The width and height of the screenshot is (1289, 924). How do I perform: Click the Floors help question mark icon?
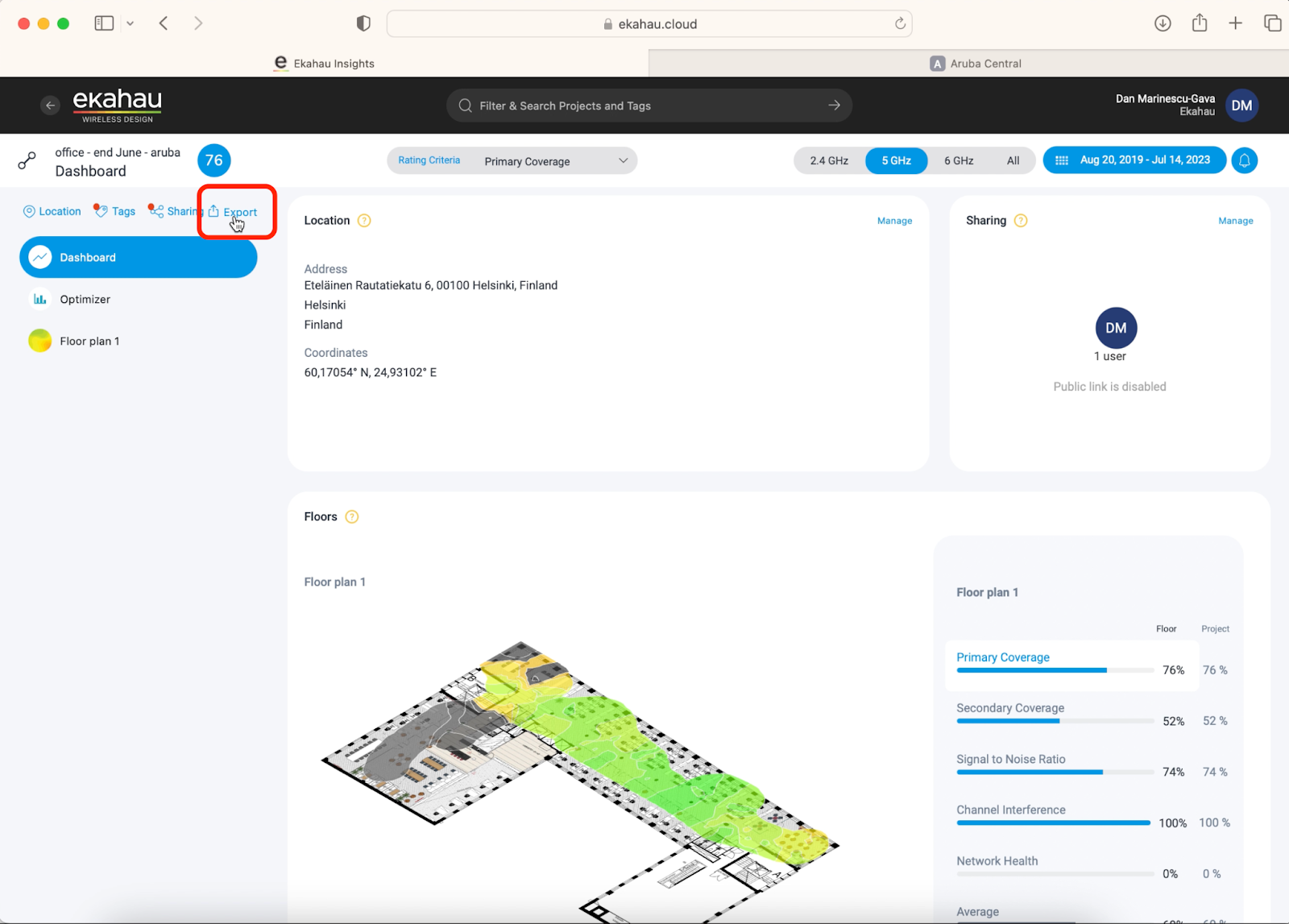tap(352, 517)
